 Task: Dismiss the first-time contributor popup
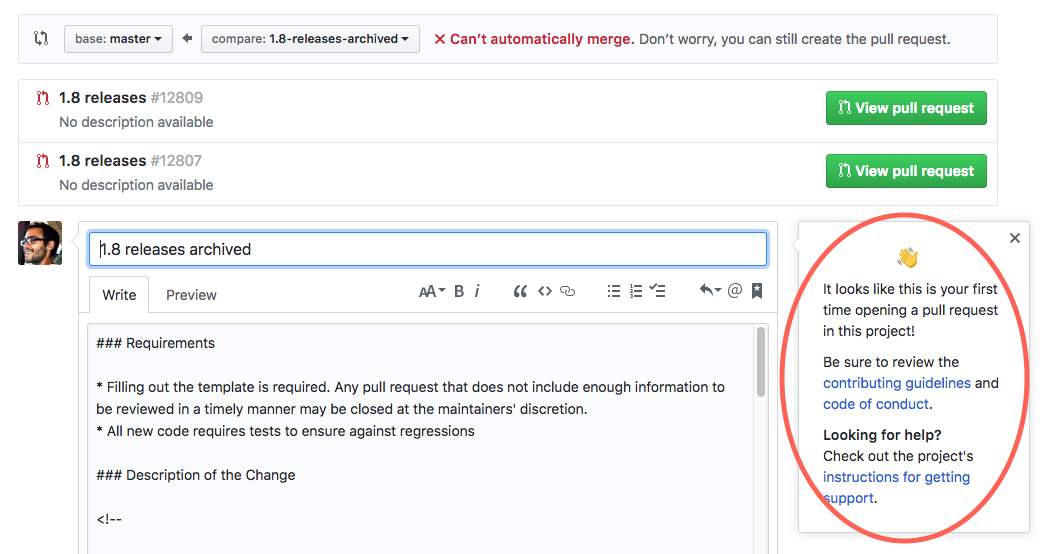coord(1015,238)
